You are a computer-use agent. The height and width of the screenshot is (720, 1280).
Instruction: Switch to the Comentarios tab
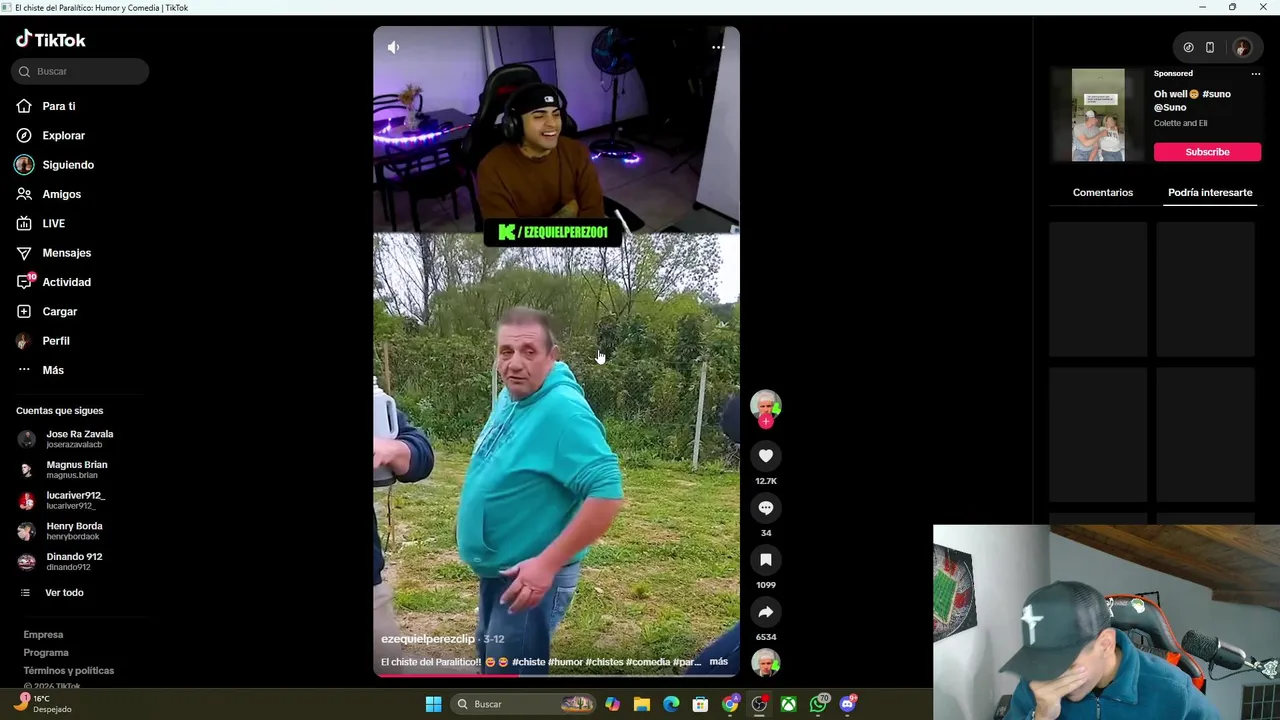pos(1103,192)
